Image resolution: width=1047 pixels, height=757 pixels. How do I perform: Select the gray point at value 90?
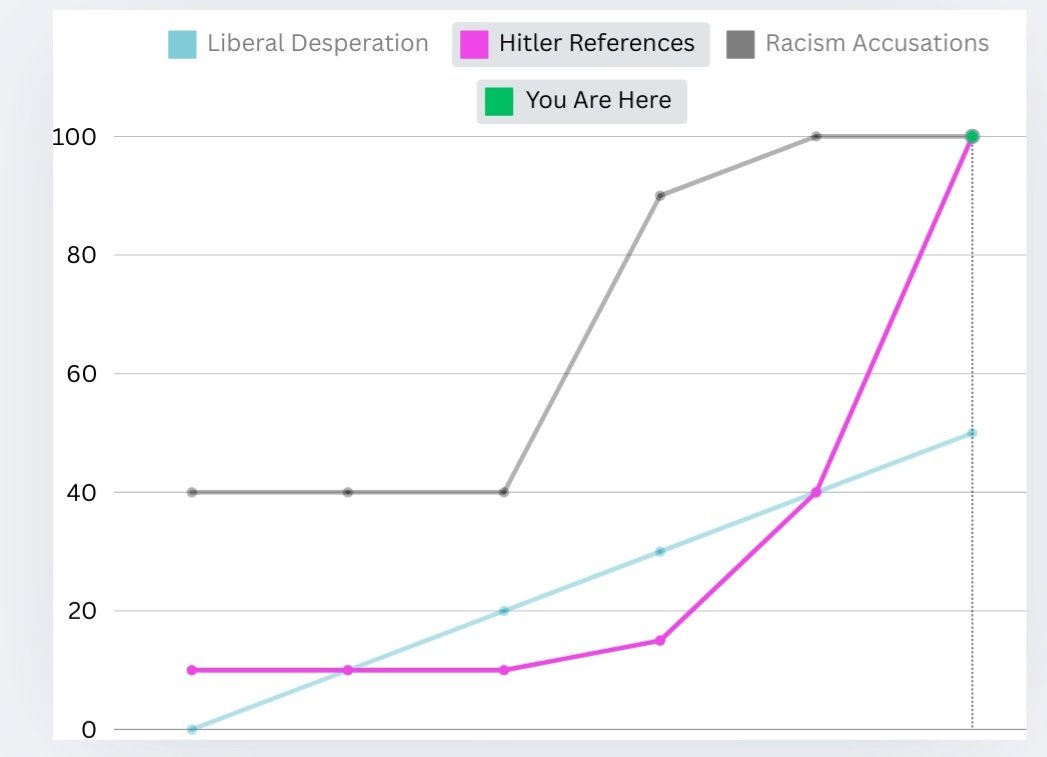tap(660, 196)
